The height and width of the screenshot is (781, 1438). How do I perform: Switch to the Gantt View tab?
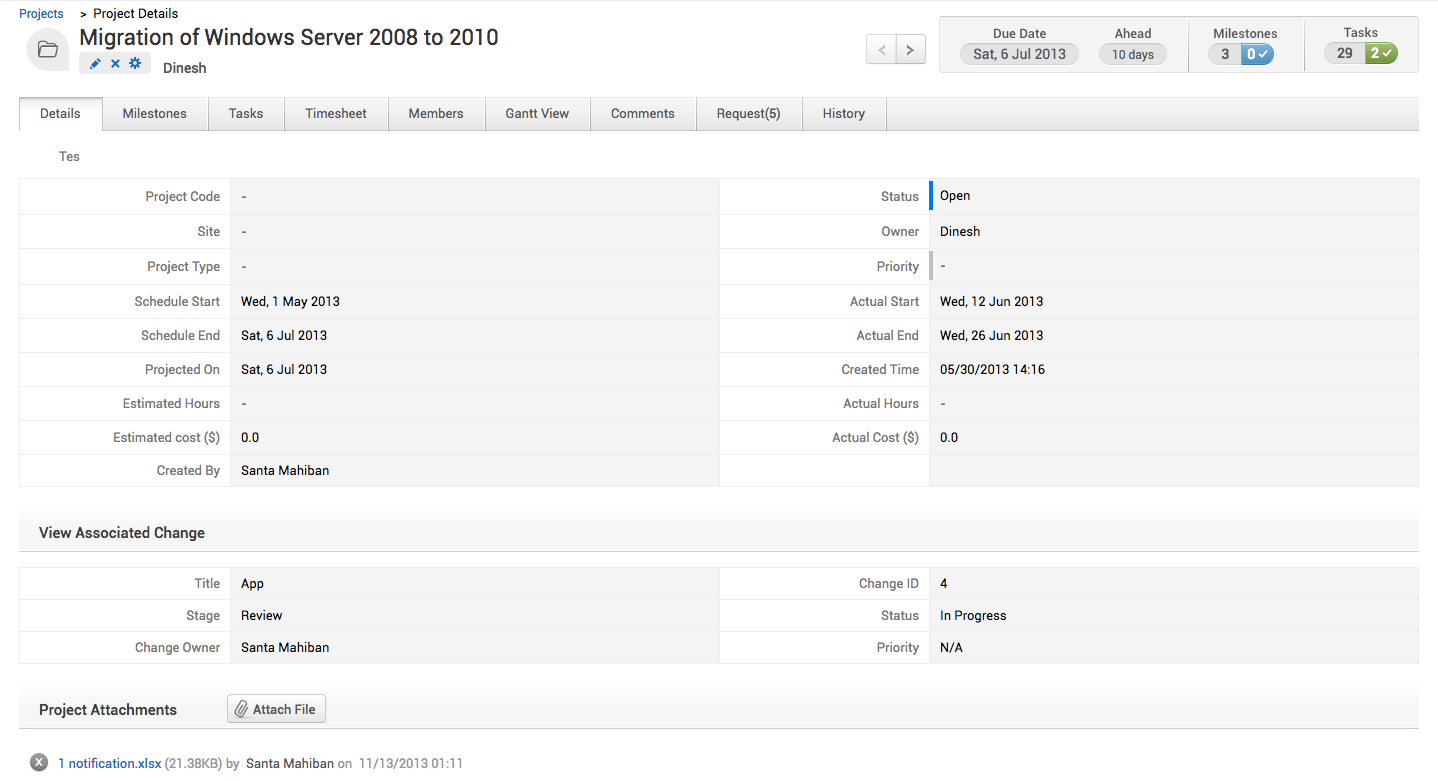537,113
